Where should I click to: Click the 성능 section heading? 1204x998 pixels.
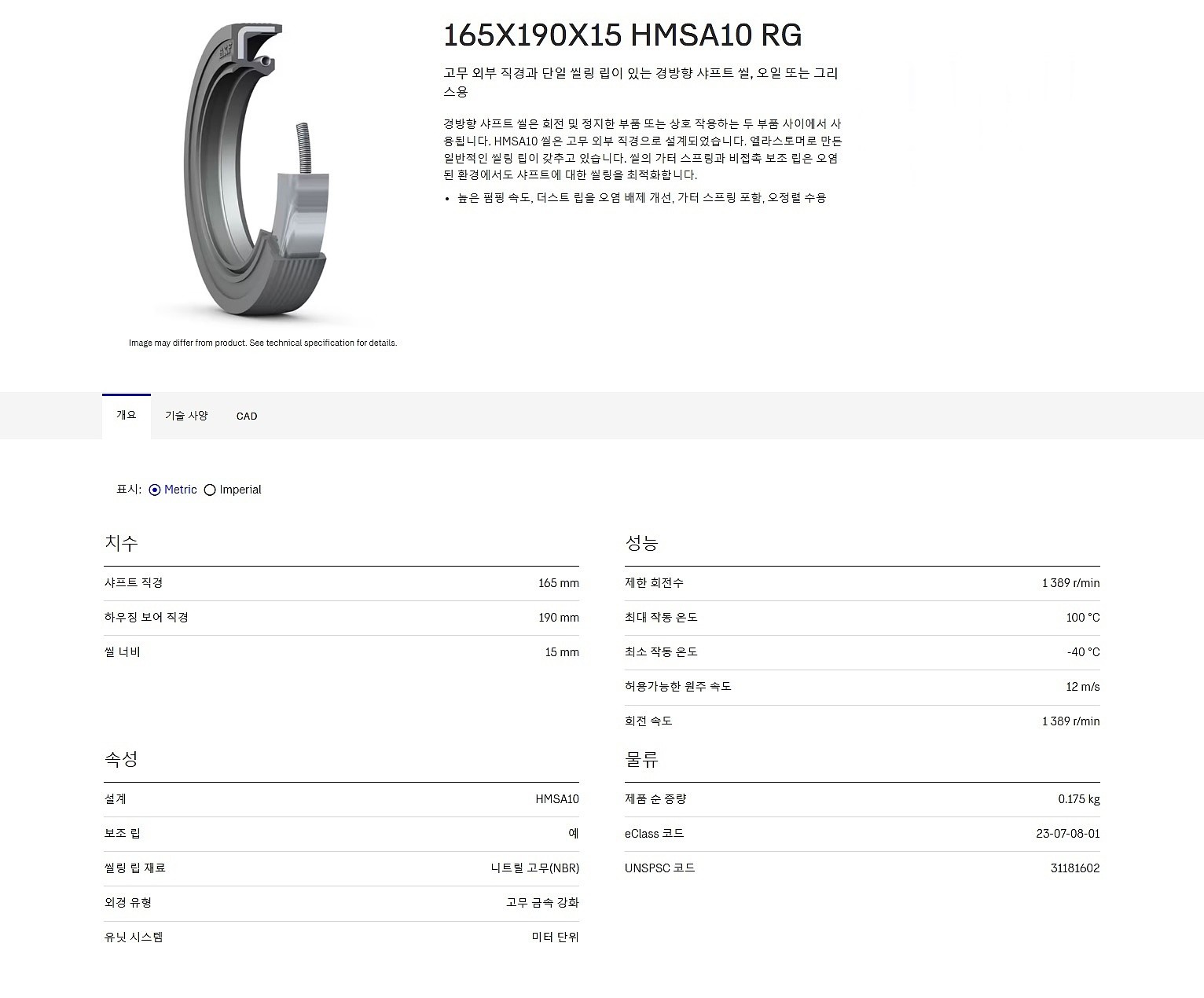point(641,543)
